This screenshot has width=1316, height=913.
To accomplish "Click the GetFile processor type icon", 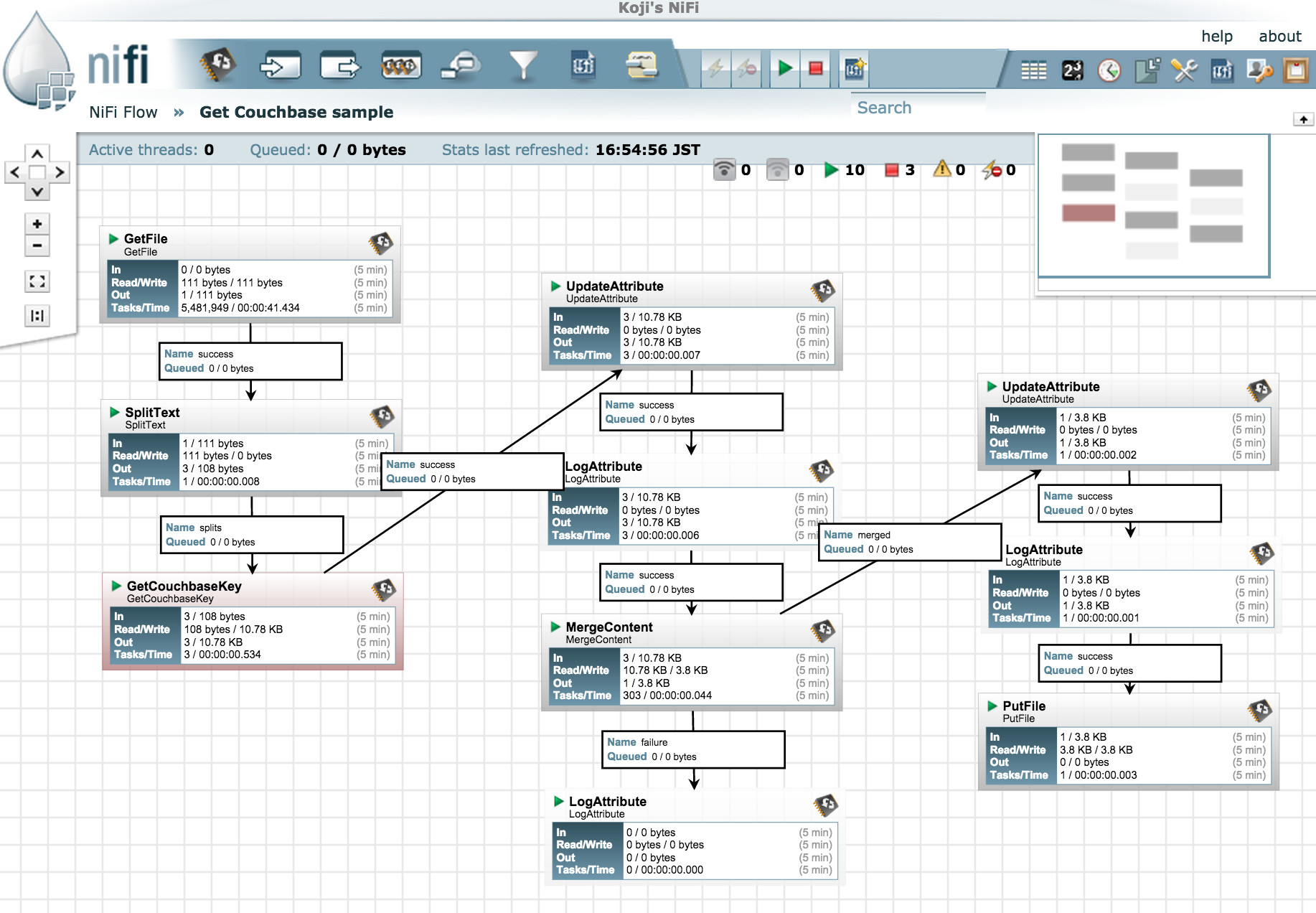I will click(x=381, y=243).
